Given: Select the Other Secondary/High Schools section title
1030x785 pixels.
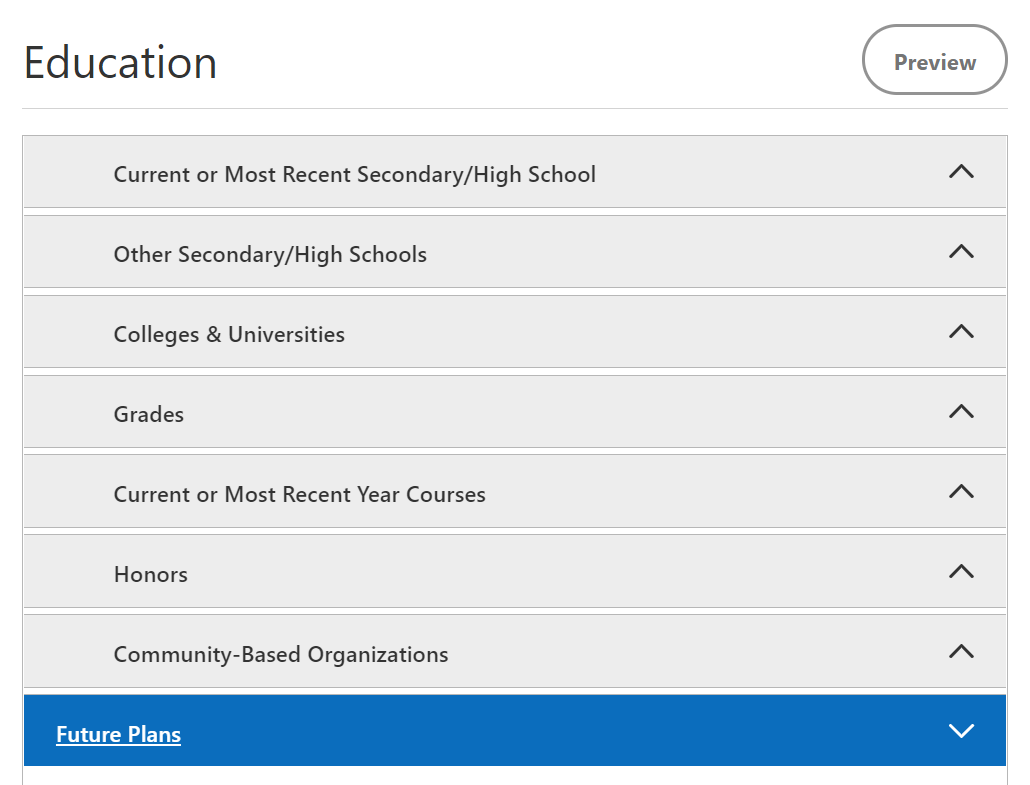Looking at the screenshot, I should [x=270, y=254].
